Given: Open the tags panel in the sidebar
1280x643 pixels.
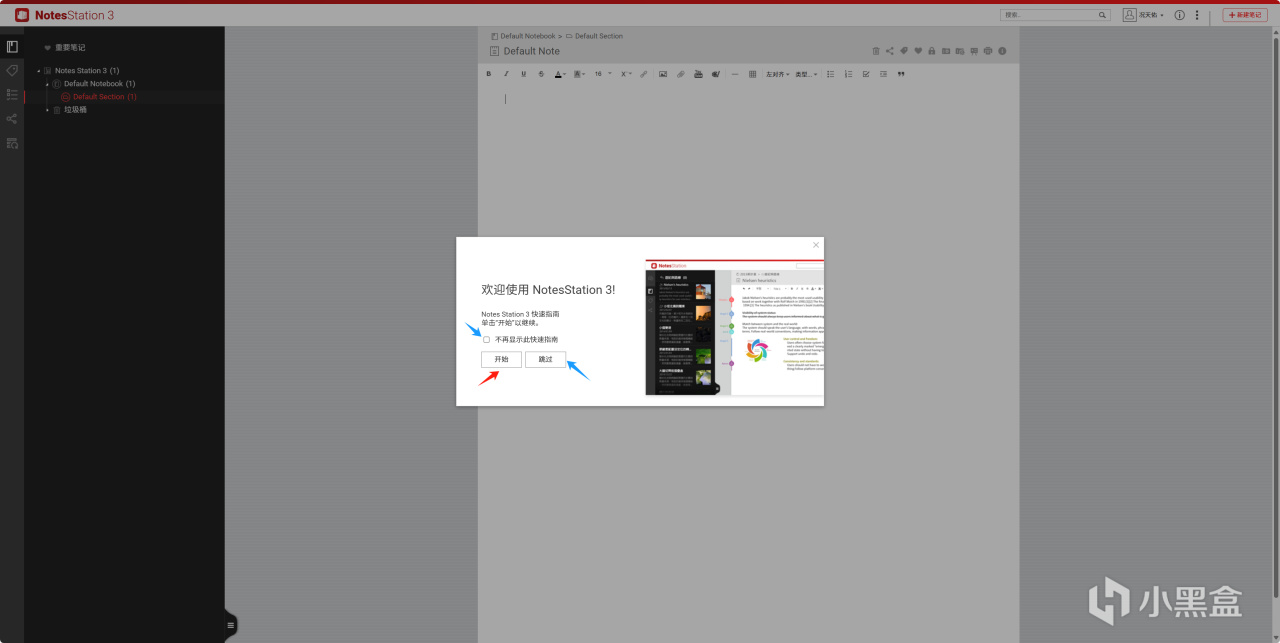Looking at the screenshot, I should 12,71.
